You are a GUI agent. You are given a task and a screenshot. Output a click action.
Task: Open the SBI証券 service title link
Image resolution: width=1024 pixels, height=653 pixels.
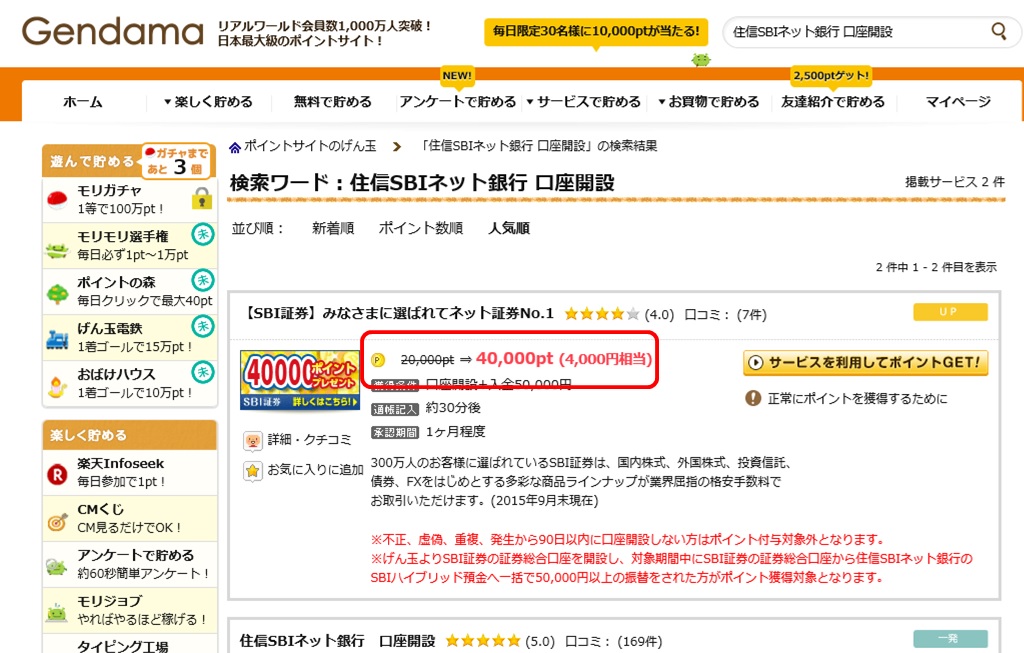(398, 313)
